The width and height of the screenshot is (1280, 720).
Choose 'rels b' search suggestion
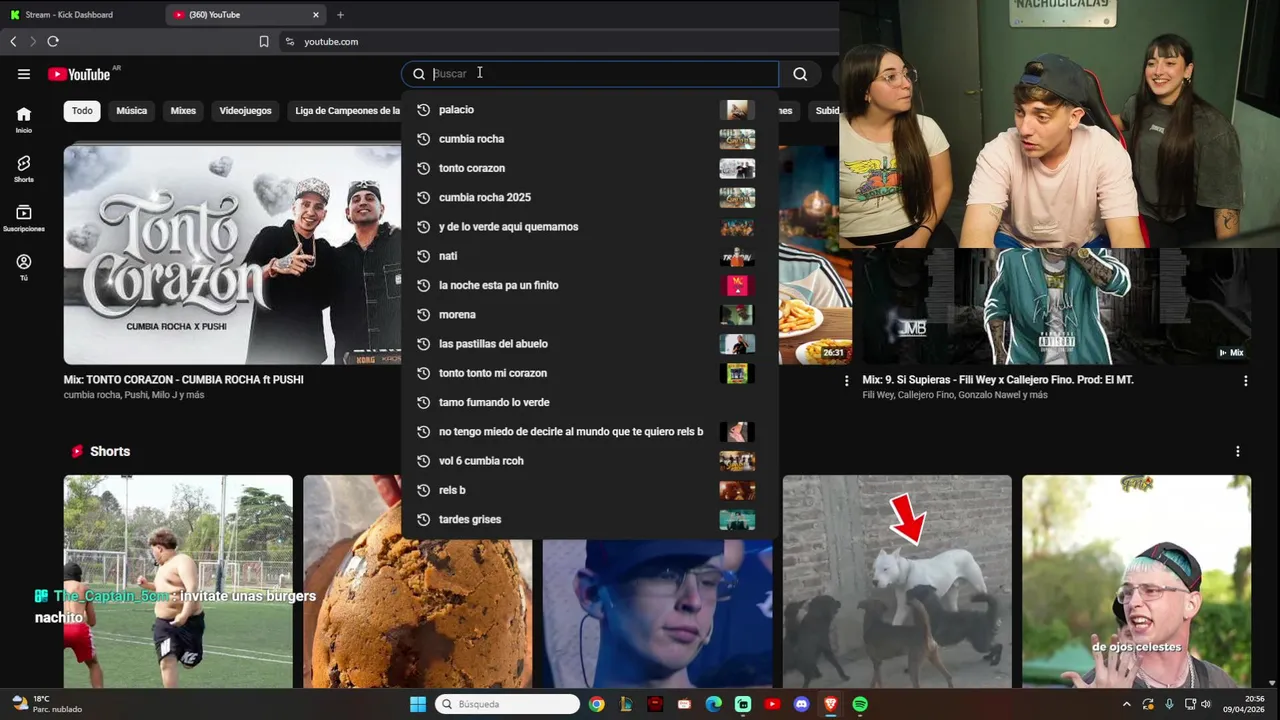pos(590,490)
